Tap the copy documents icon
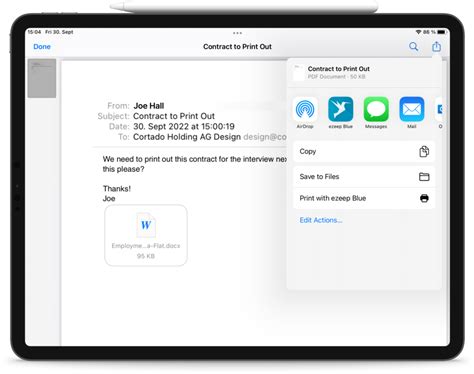 click(424, 152)
